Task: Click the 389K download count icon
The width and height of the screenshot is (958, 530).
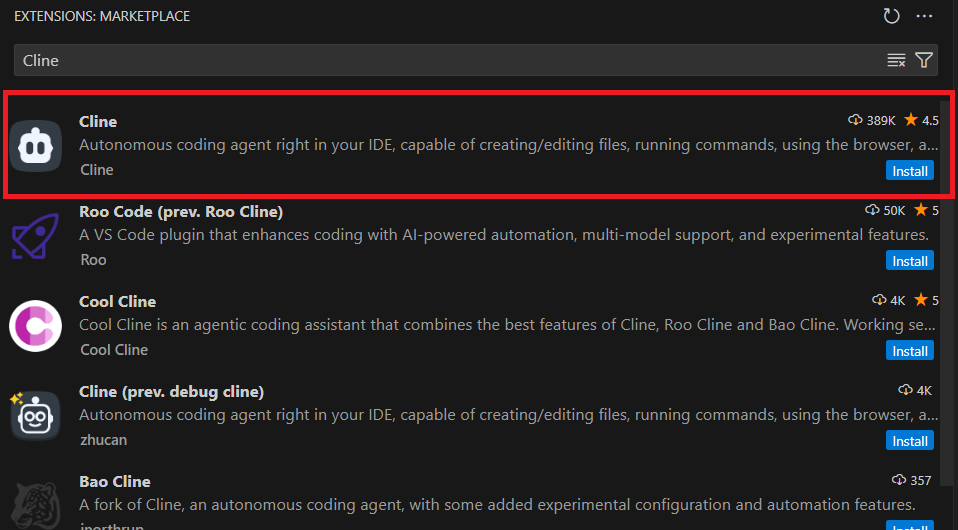Action: 855,120
